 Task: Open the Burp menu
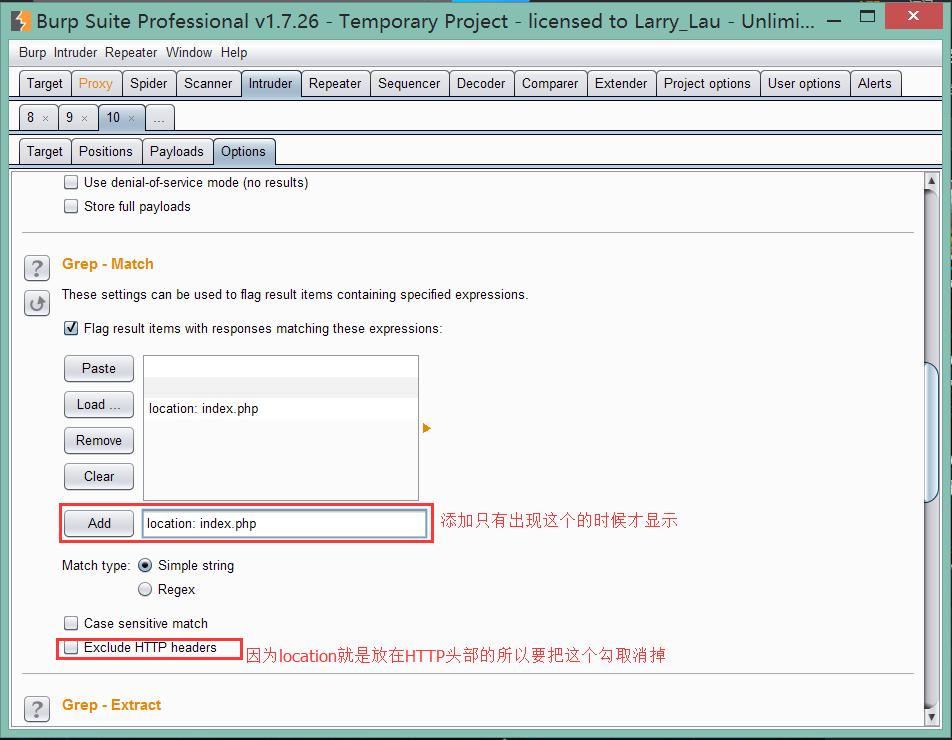click(32, 53)
